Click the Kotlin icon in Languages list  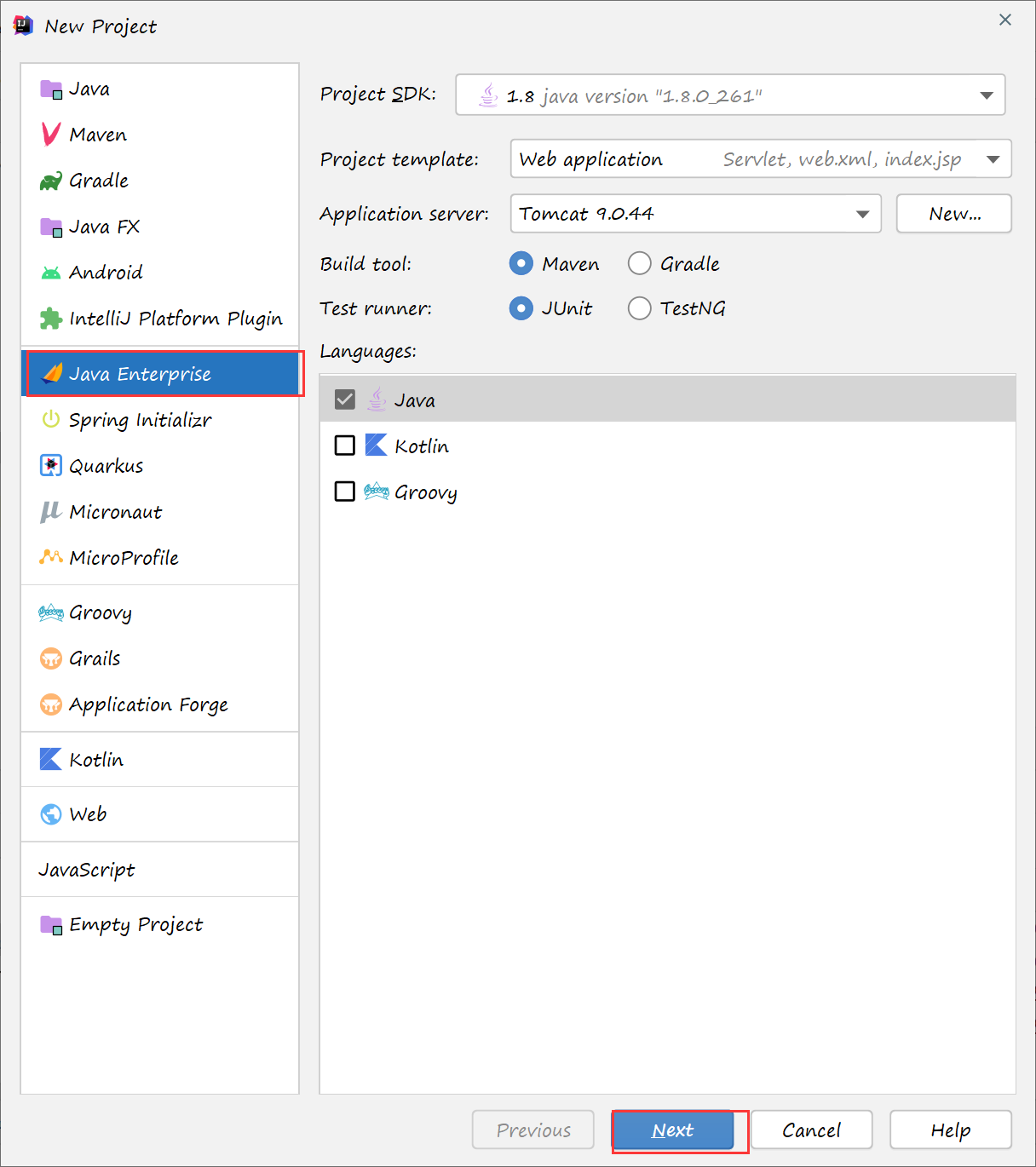point(376,445)
